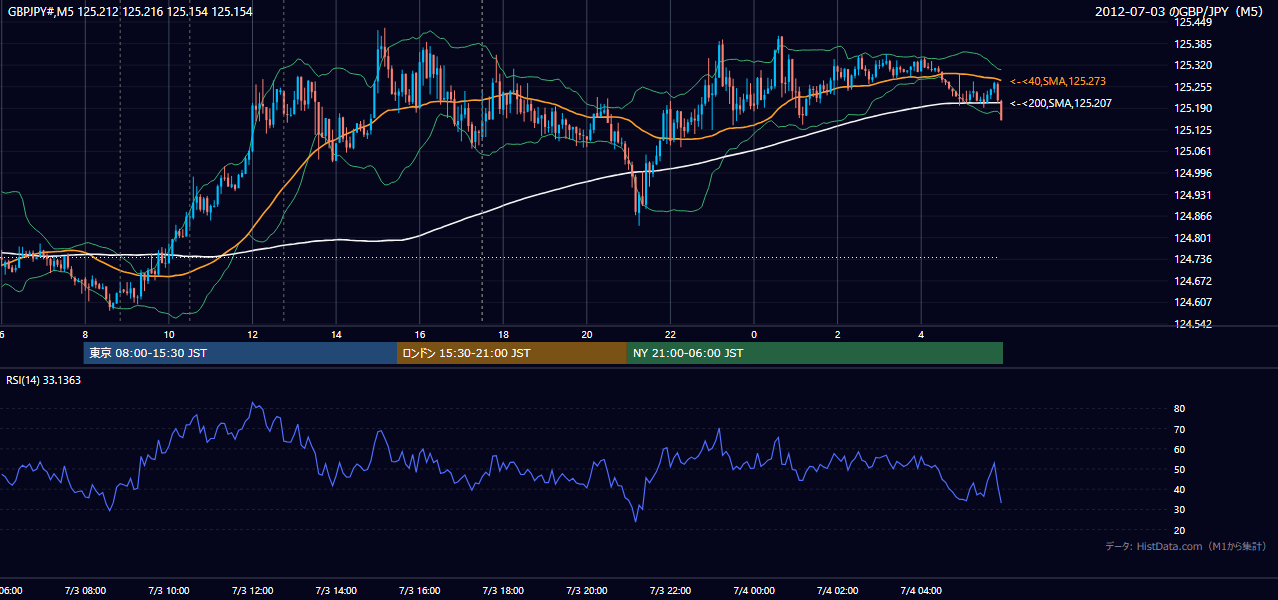Click hour label 10 under price chart

point(169,335)
